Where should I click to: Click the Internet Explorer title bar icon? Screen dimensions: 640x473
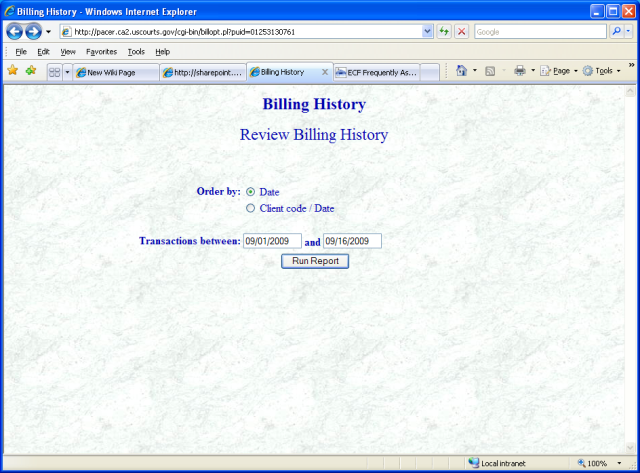[9, 11]
